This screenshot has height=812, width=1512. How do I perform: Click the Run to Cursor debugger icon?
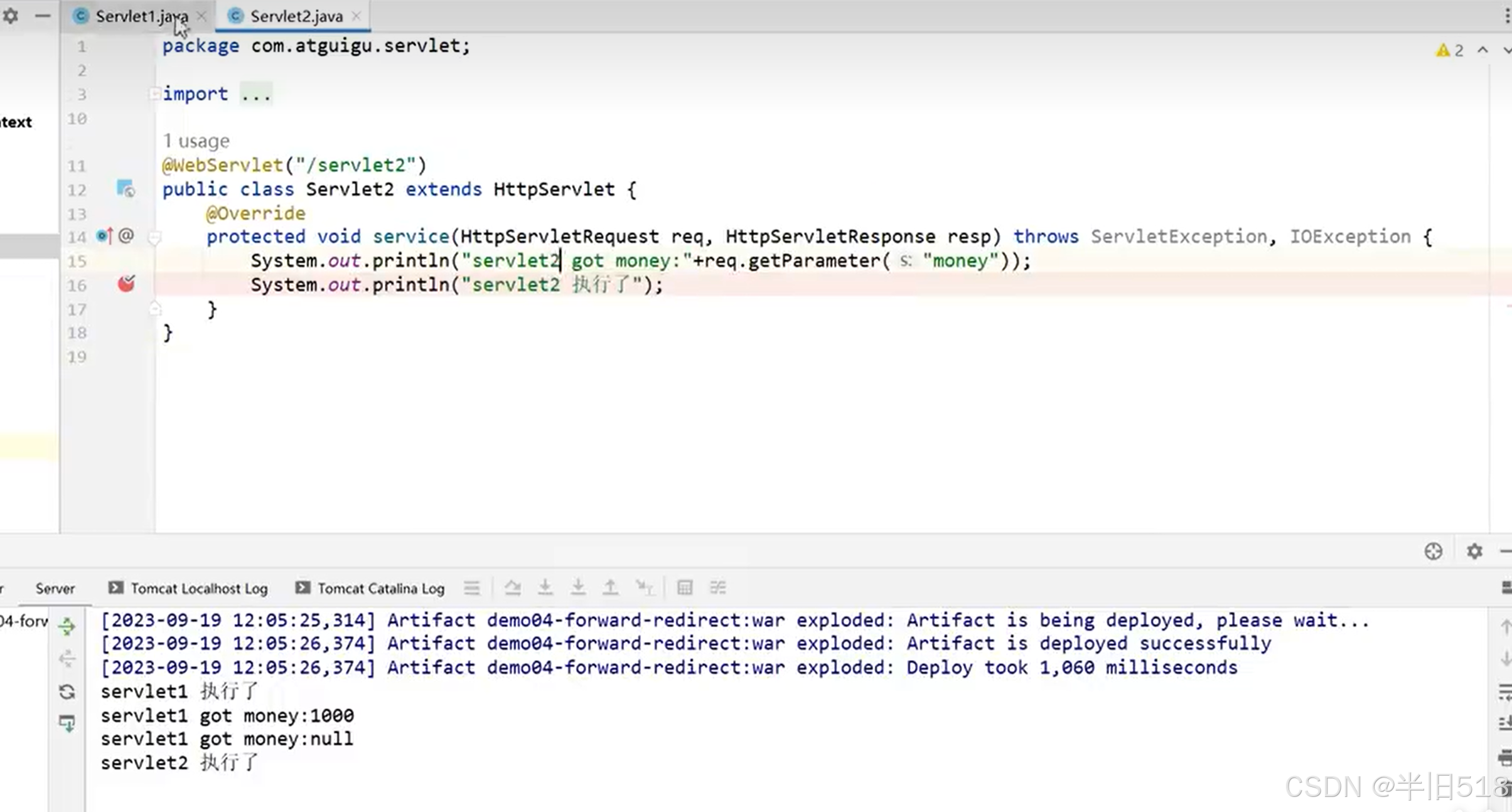[x=644, y=588]
